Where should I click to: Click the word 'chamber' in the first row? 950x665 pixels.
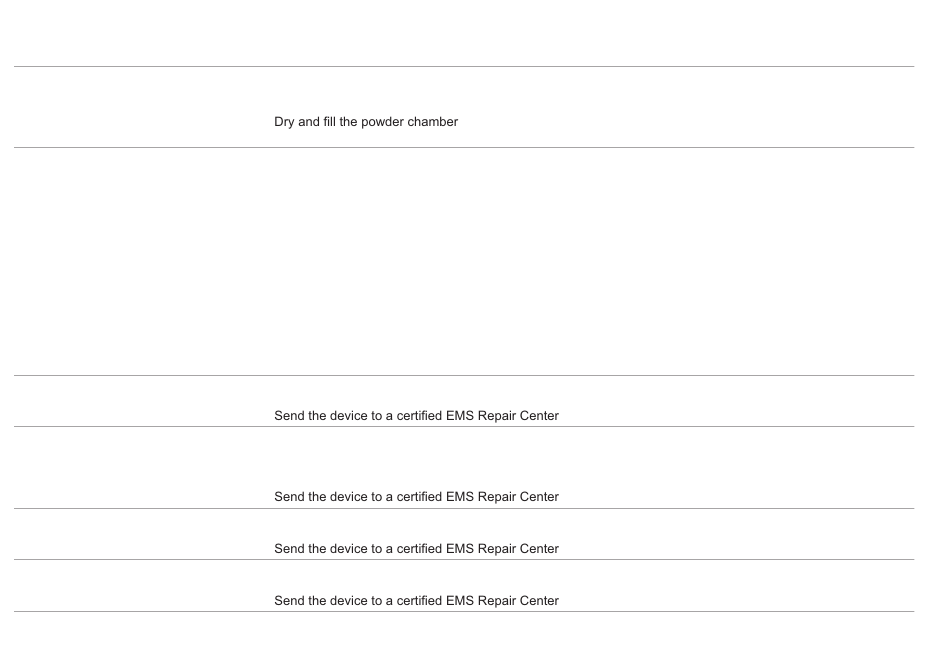click(x=433, y=122)
